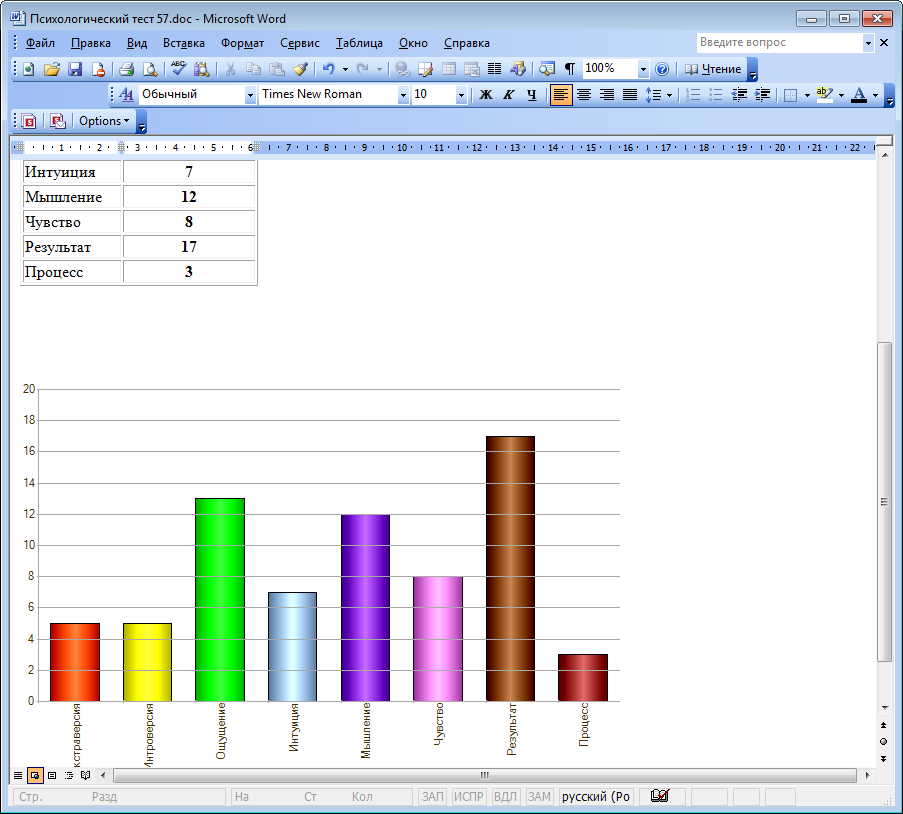Open the Options dropdown button
903x814 pixels.
[104, 121]
